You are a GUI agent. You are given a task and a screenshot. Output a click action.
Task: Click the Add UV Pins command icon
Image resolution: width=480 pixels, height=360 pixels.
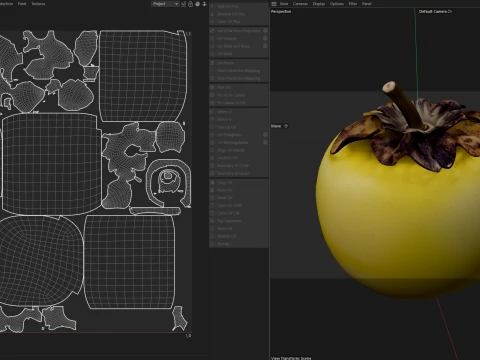tap(212, 6)
